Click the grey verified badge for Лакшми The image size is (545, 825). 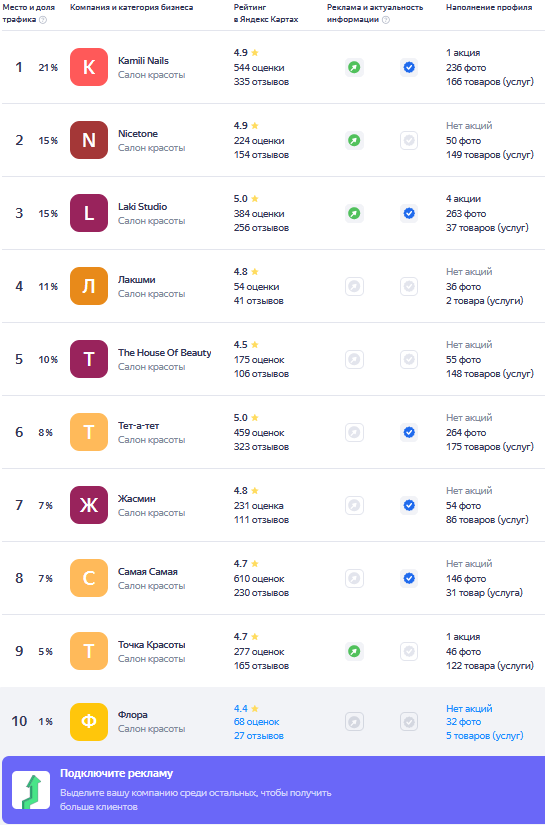click(x=409, y=287)
